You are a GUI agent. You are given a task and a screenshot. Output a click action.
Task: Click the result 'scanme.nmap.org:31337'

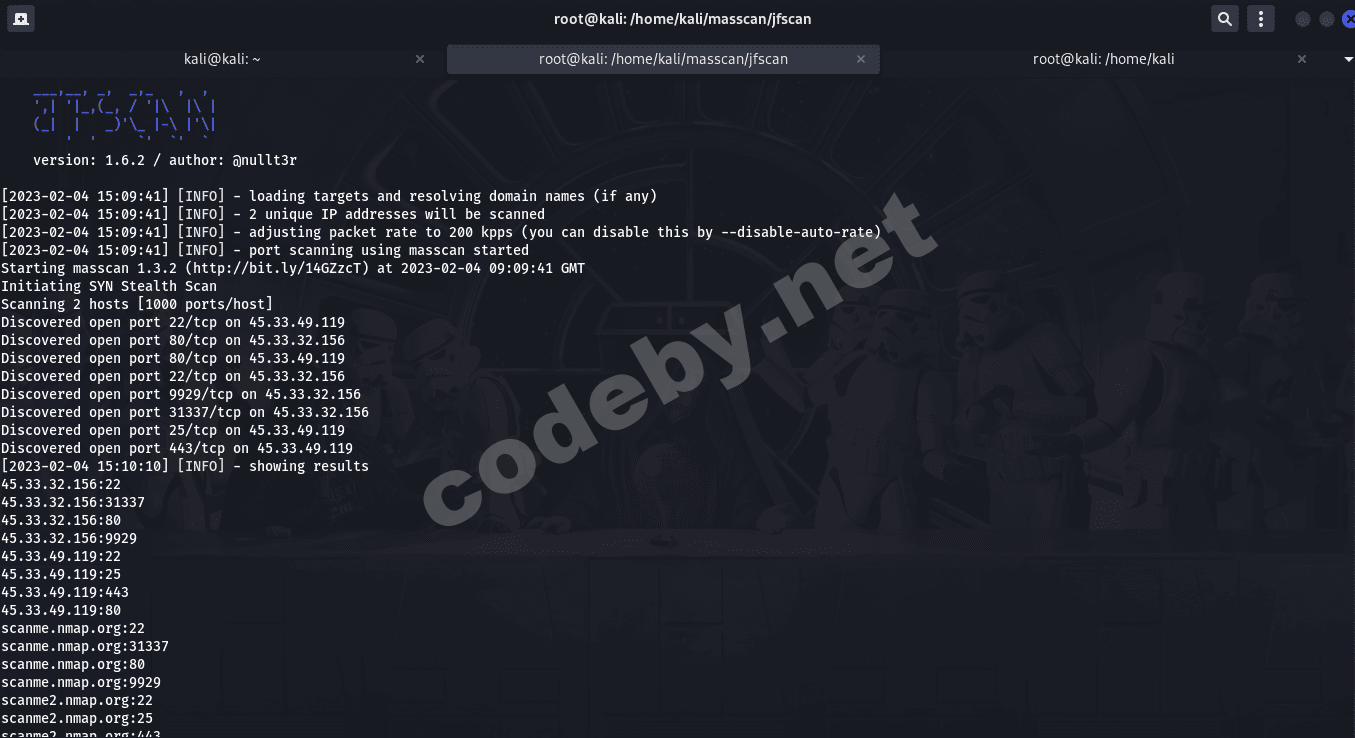coord(85,646)
